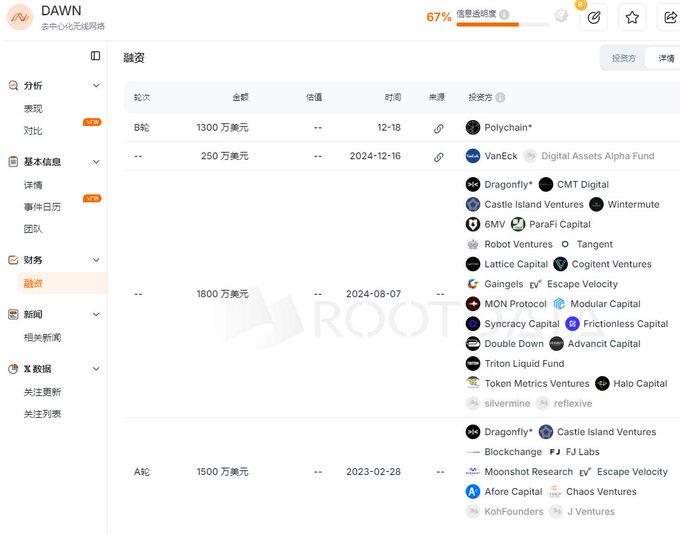Collapse the 基本信息 sidebar section
This screenshot has height=534, width=680.
click(x=96, y=162)
